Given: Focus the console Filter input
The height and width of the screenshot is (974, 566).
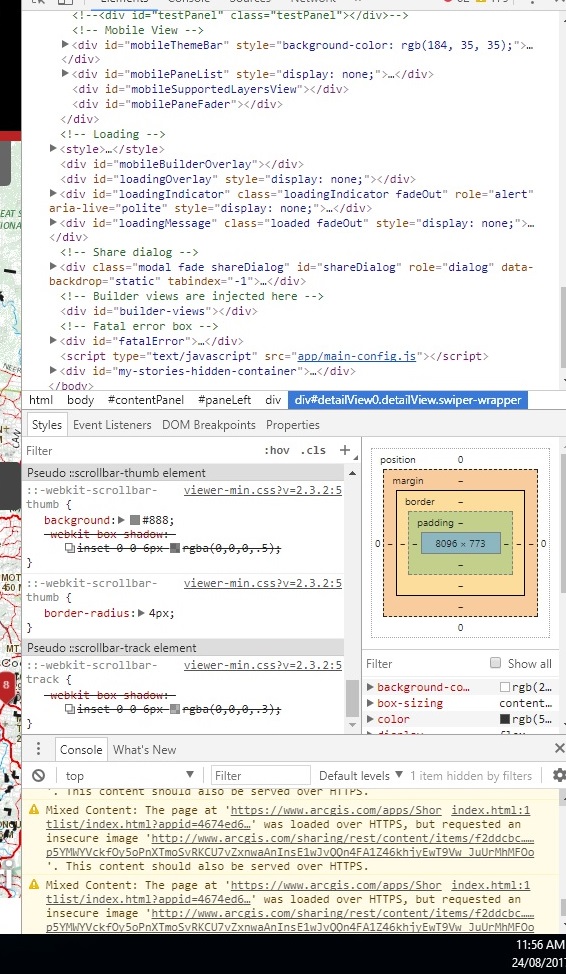Looking at the screenshot, I should coord(260,775).
